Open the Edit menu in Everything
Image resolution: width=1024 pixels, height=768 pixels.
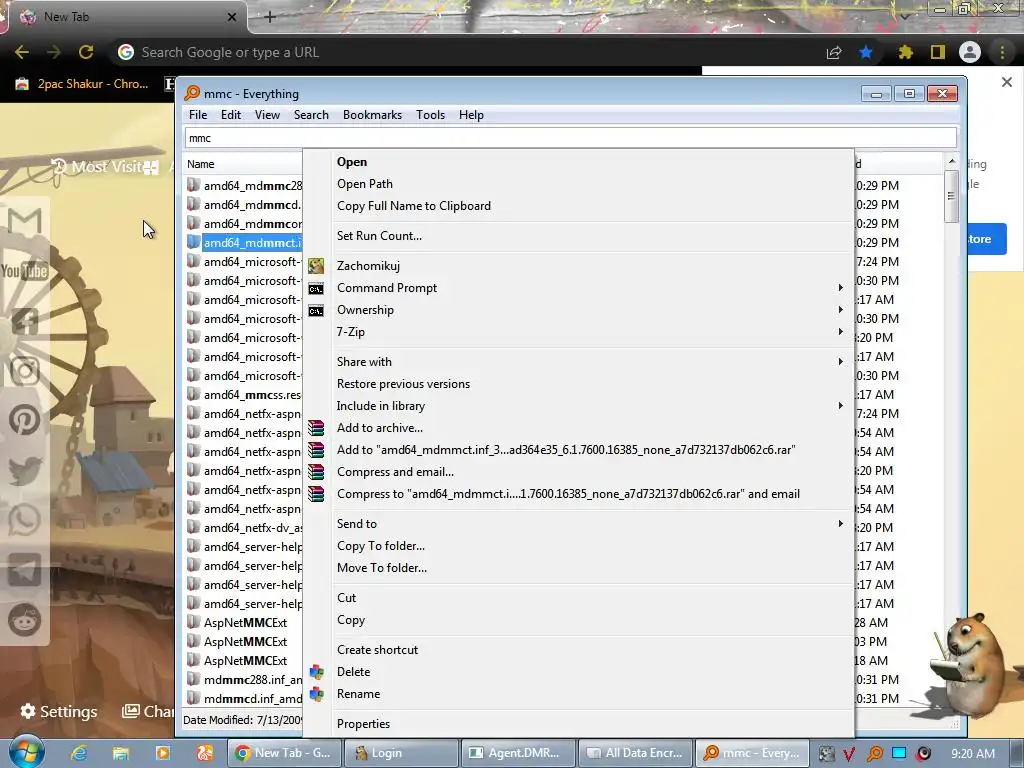[231, 115]
